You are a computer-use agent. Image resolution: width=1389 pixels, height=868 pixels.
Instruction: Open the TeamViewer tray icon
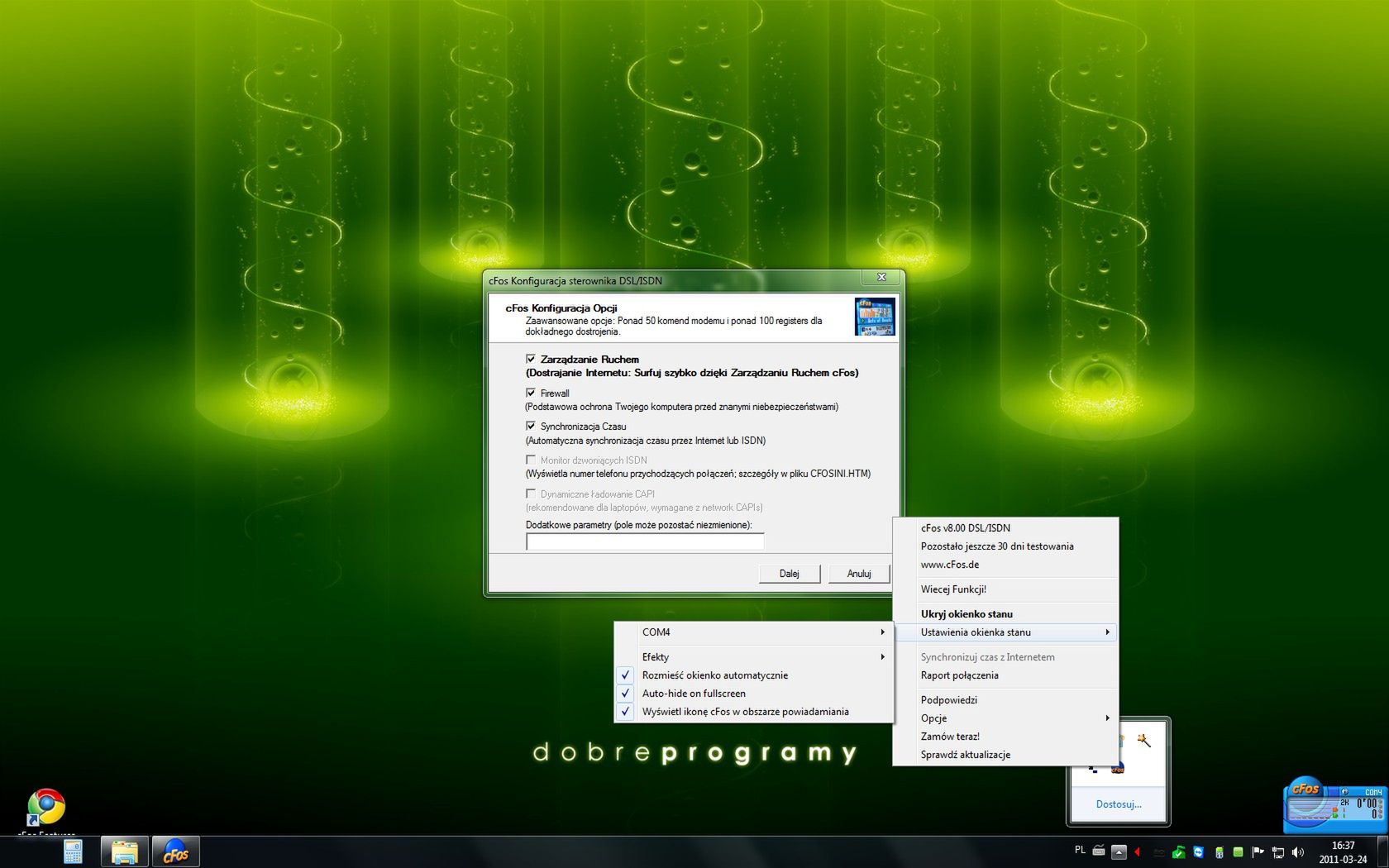point(1198,851)
